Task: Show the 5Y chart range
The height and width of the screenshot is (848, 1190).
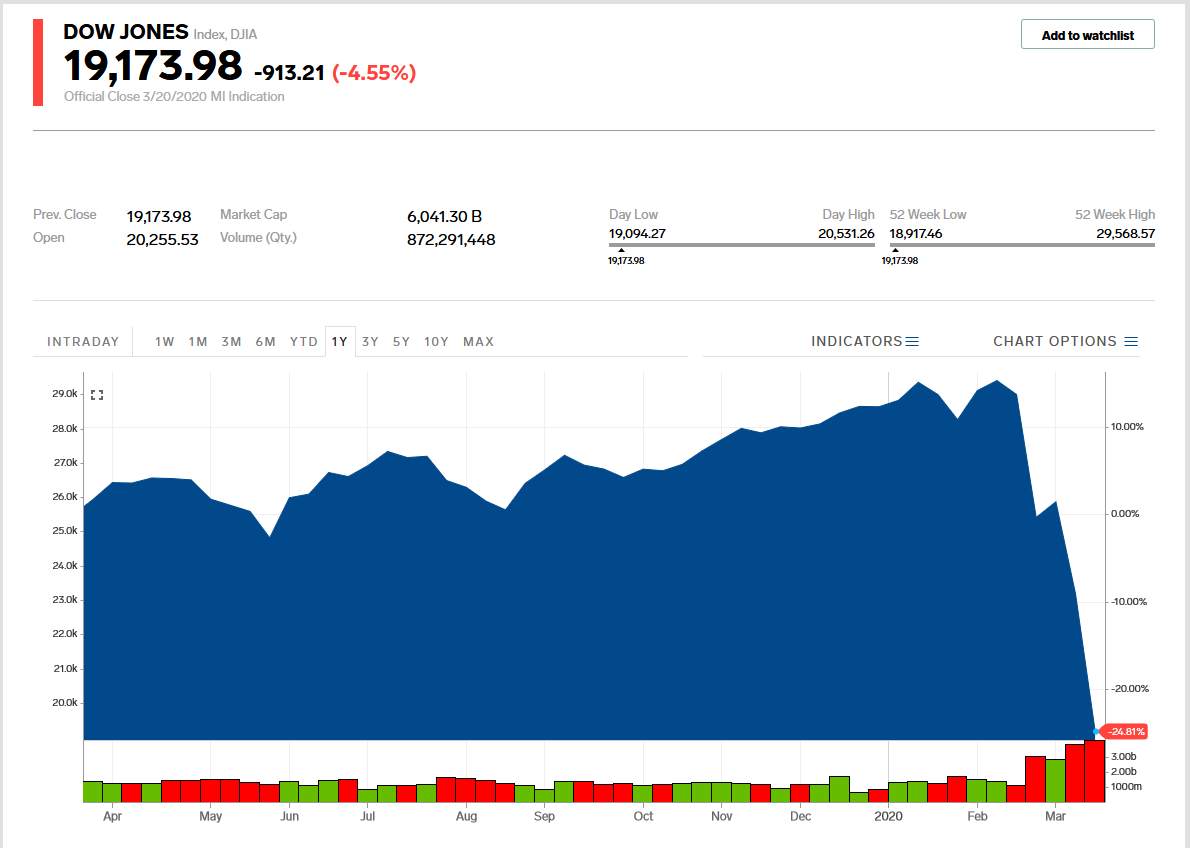Action: 401,342
